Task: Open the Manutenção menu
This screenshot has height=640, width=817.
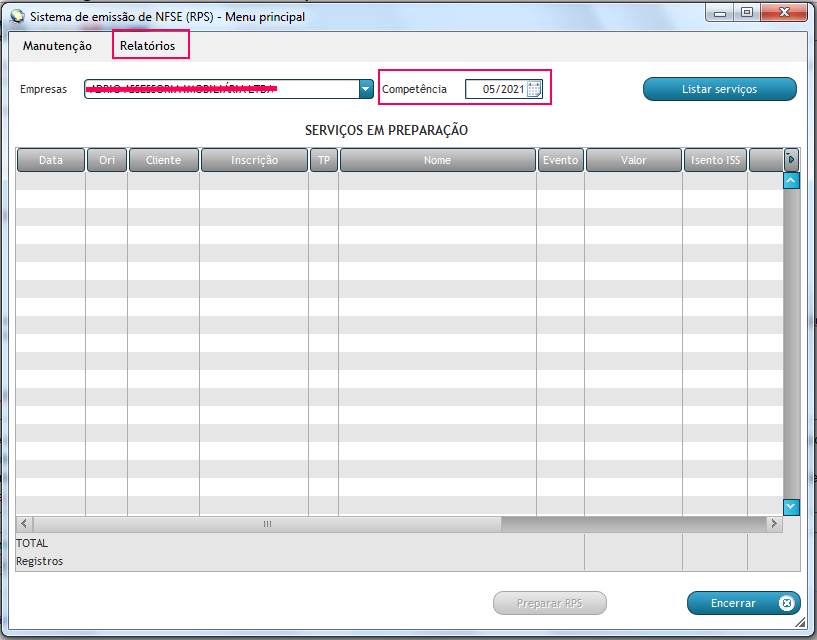Action: click(57, 46)
